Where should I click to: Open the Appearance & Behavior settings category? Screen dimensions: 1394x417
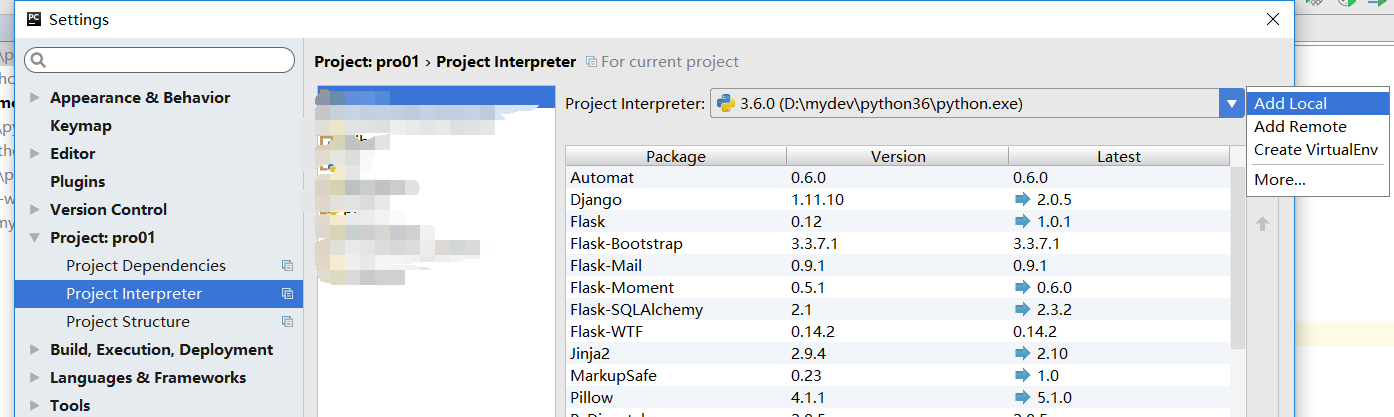point(140,98)
